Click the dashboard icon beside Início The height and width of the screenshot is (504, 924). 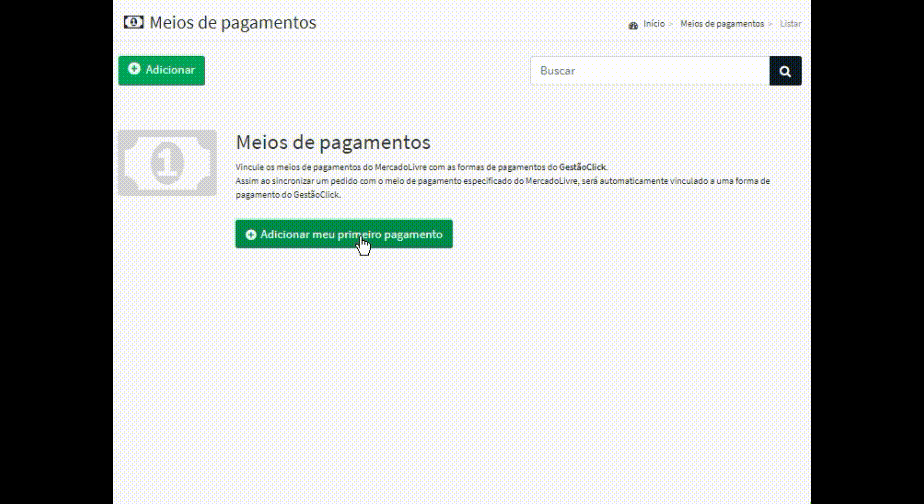[633, 25]
